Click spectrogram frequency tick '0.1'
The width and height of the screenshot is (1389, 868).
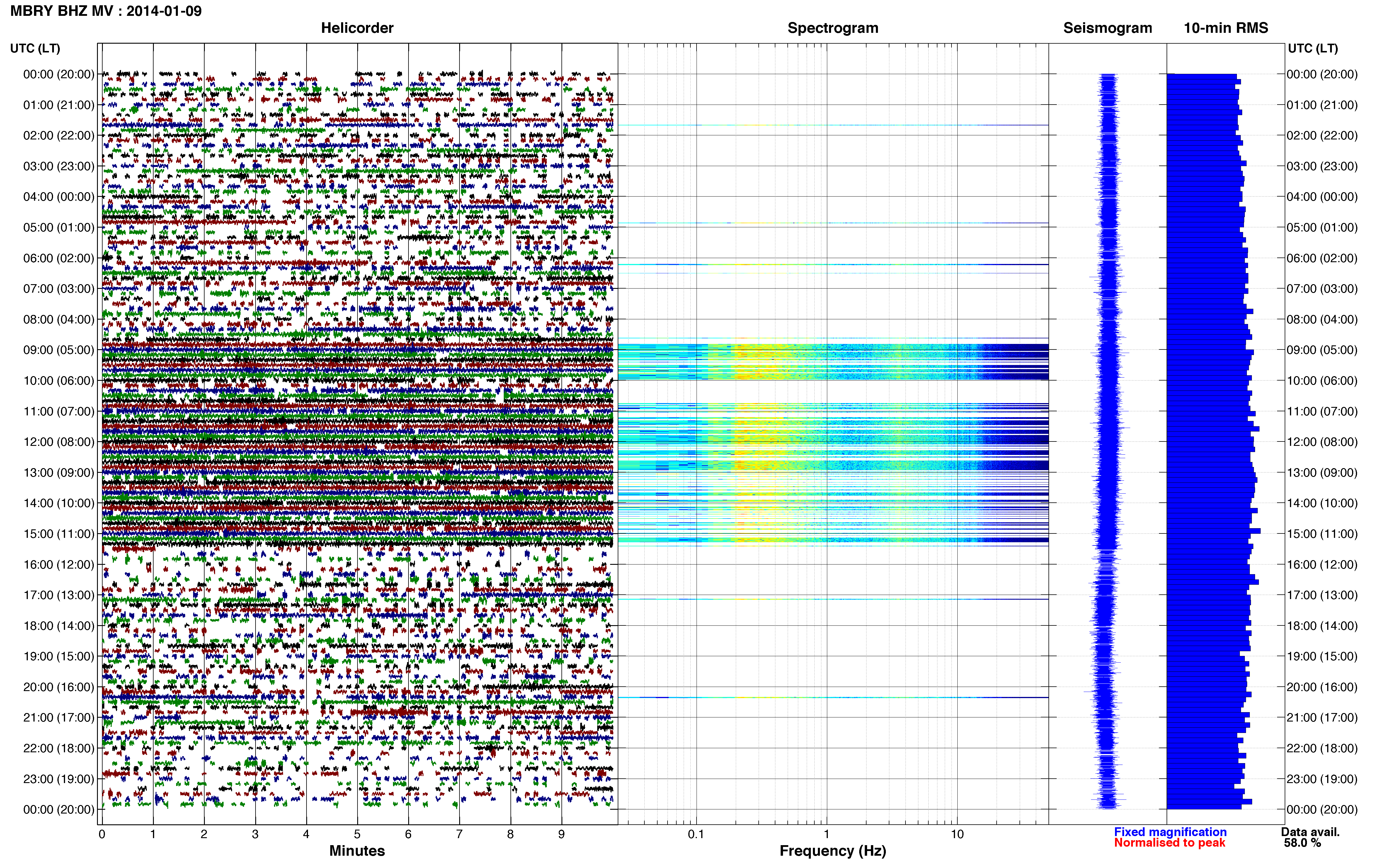pyautogui.click(x=696, y=835)
